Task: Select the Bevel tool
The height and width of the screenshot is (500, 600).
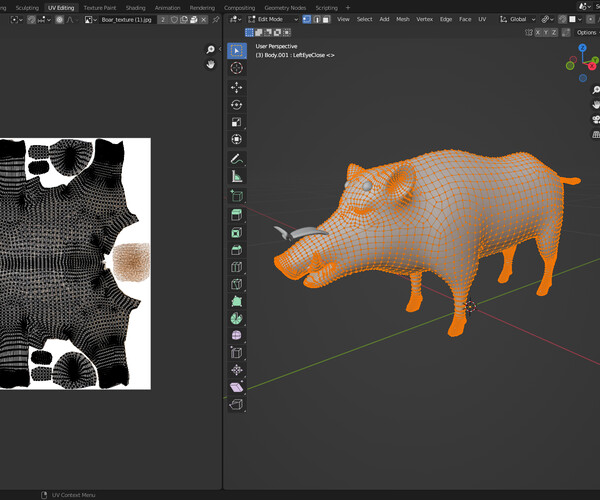Action: click(236, 249)
